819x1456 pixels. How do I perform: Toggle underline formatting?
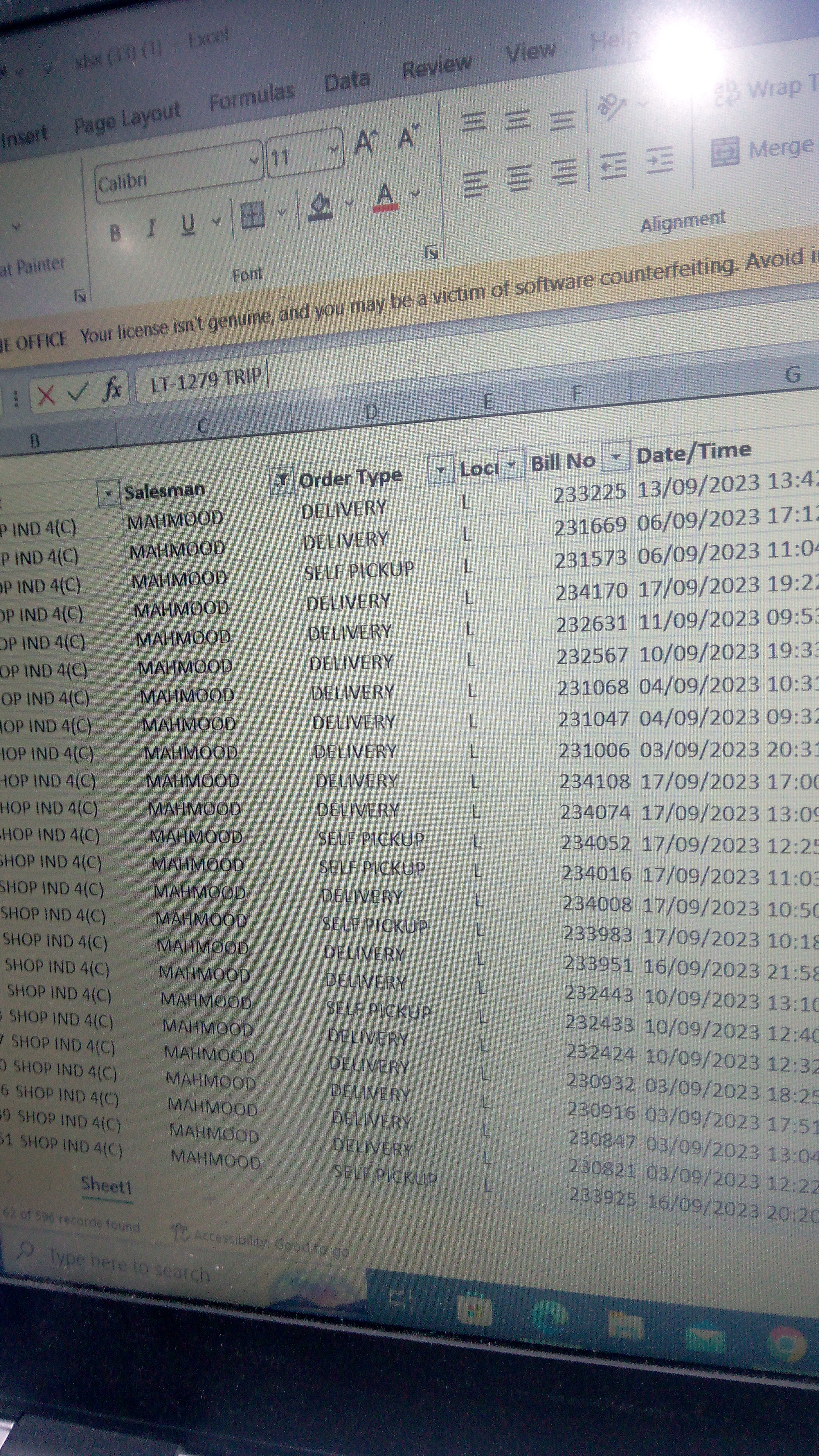(x=188, y=225)
